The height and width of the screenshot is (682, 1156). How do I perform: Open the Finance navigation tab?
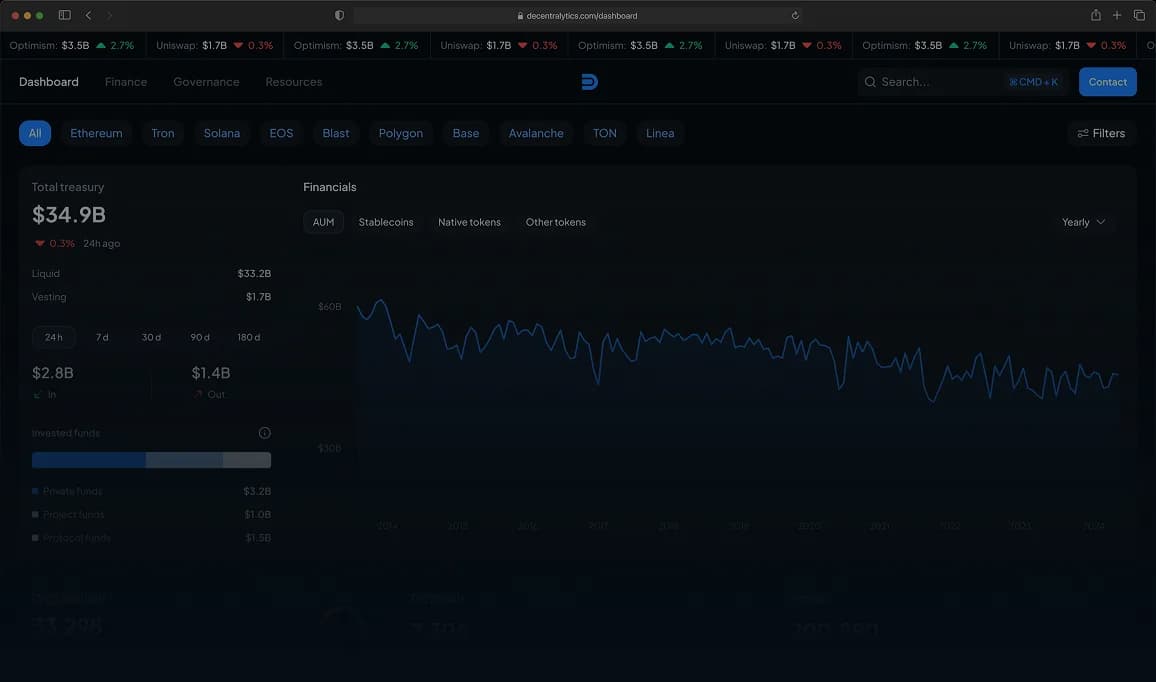pyautogui.click(x=125, y=81)
